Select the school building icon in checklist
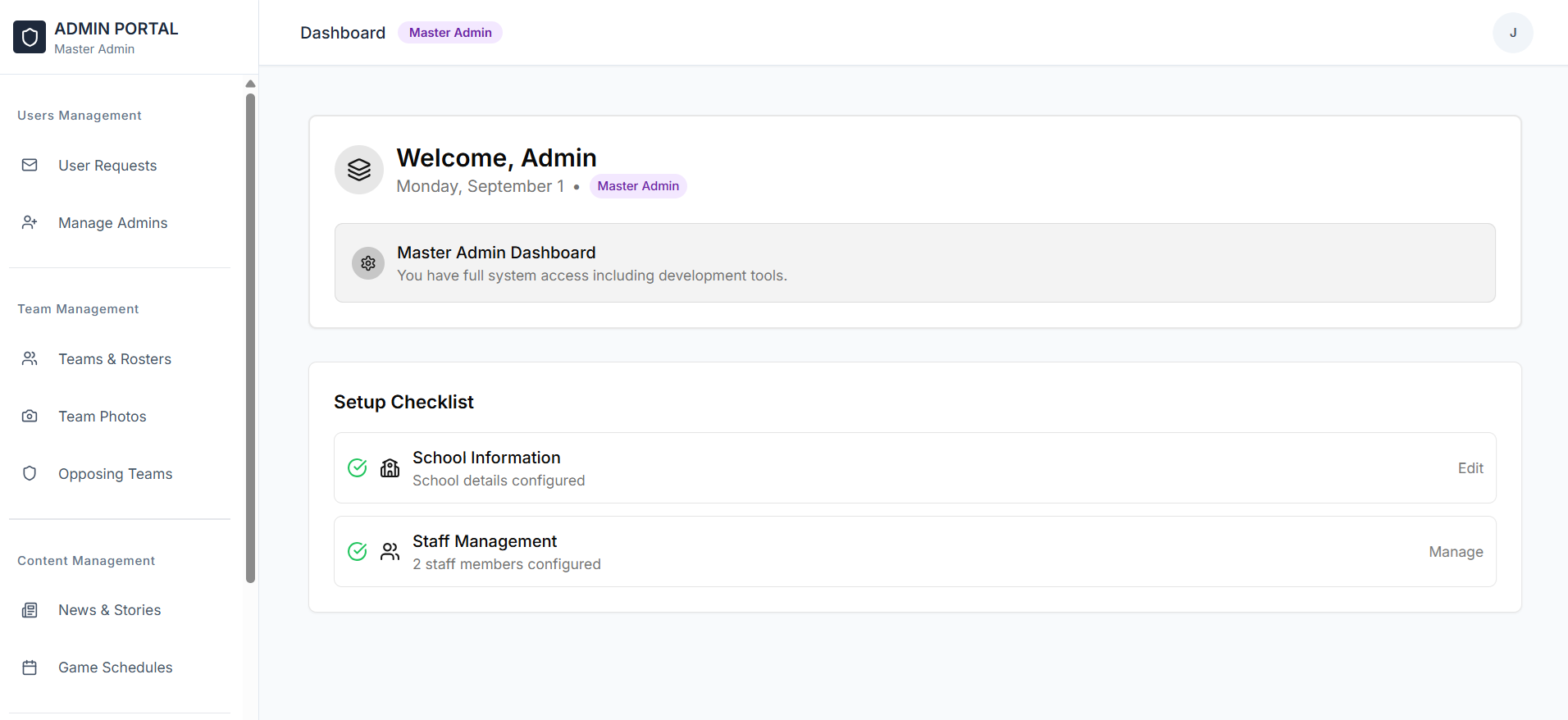Viewport: 1568px width, 720px height. (390, 468)
